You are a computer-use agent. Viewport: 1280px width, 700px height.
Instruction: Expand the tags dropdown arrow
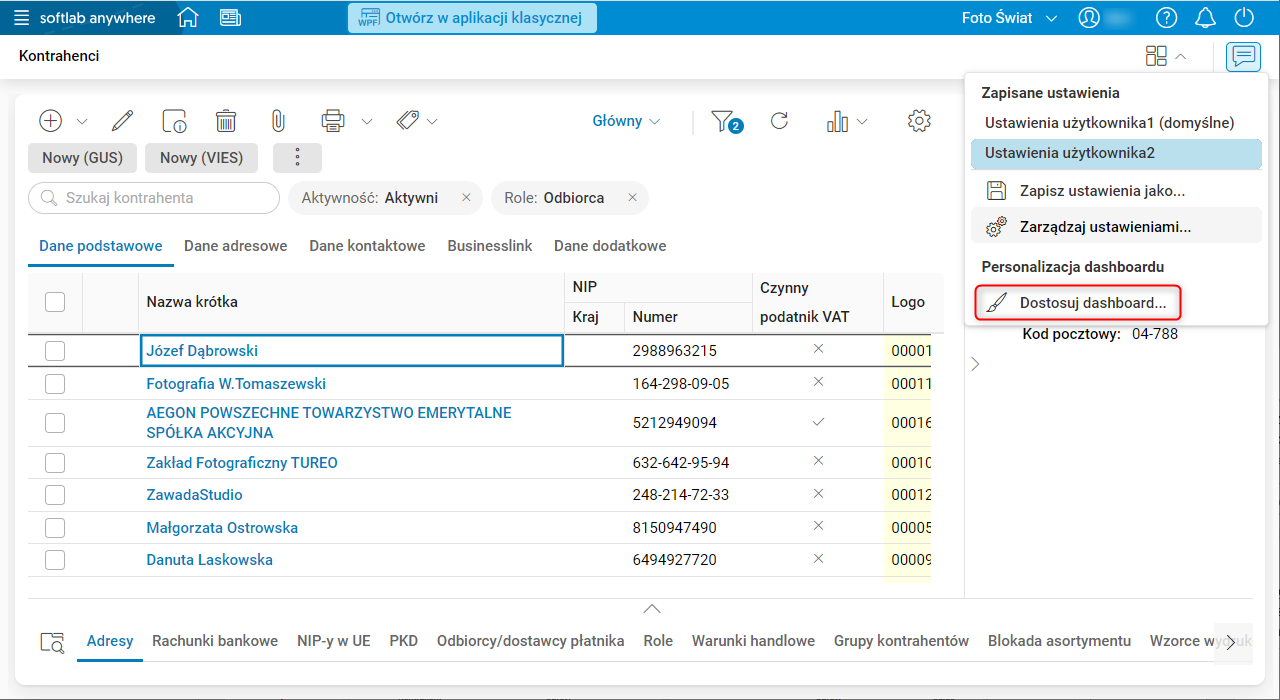432,122
